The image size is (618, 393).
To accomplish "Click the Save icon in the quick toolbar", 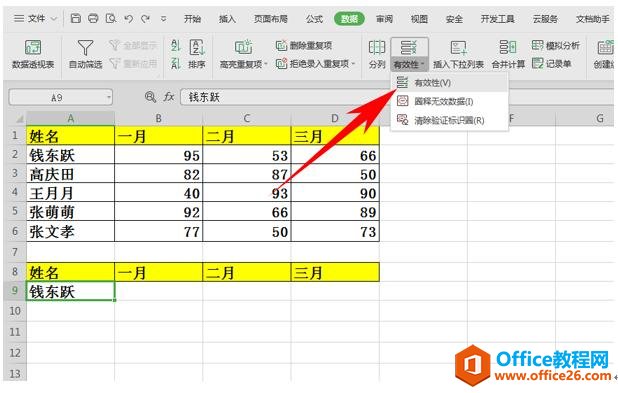I will coord(76,18).
